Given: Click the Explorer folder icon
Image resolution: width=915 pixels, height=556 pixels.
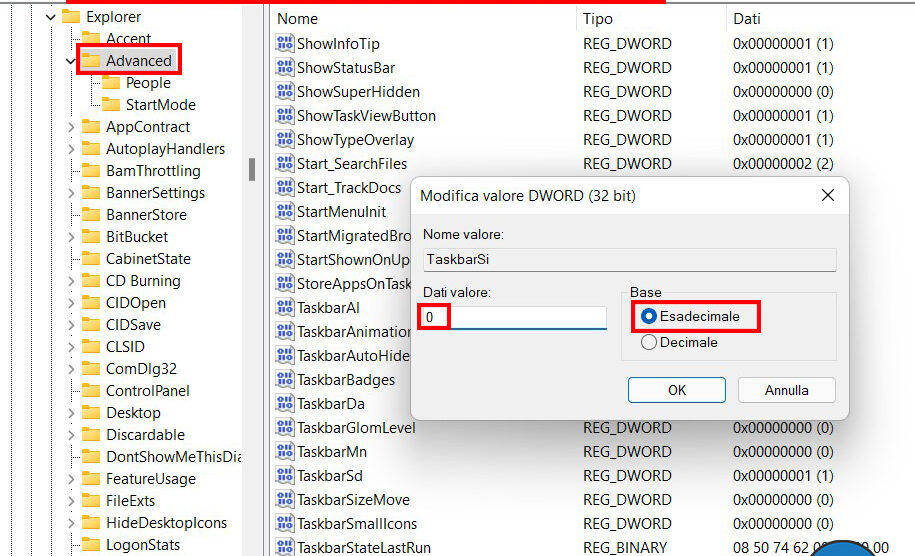Looking at the screenshot, I should [x=71, y=16].
